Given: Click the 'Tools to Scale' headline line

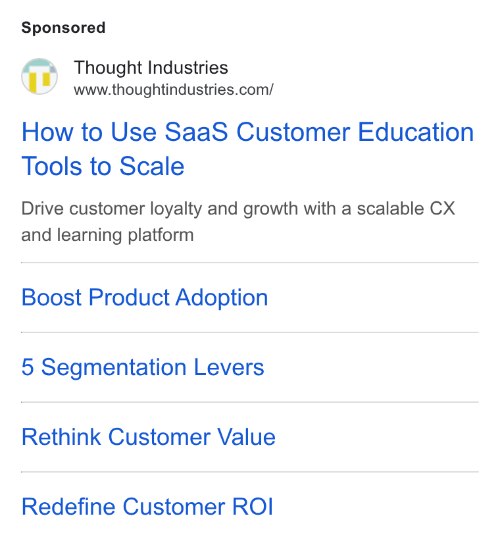Looking at the screenshot, I should (x=103, y=166).
